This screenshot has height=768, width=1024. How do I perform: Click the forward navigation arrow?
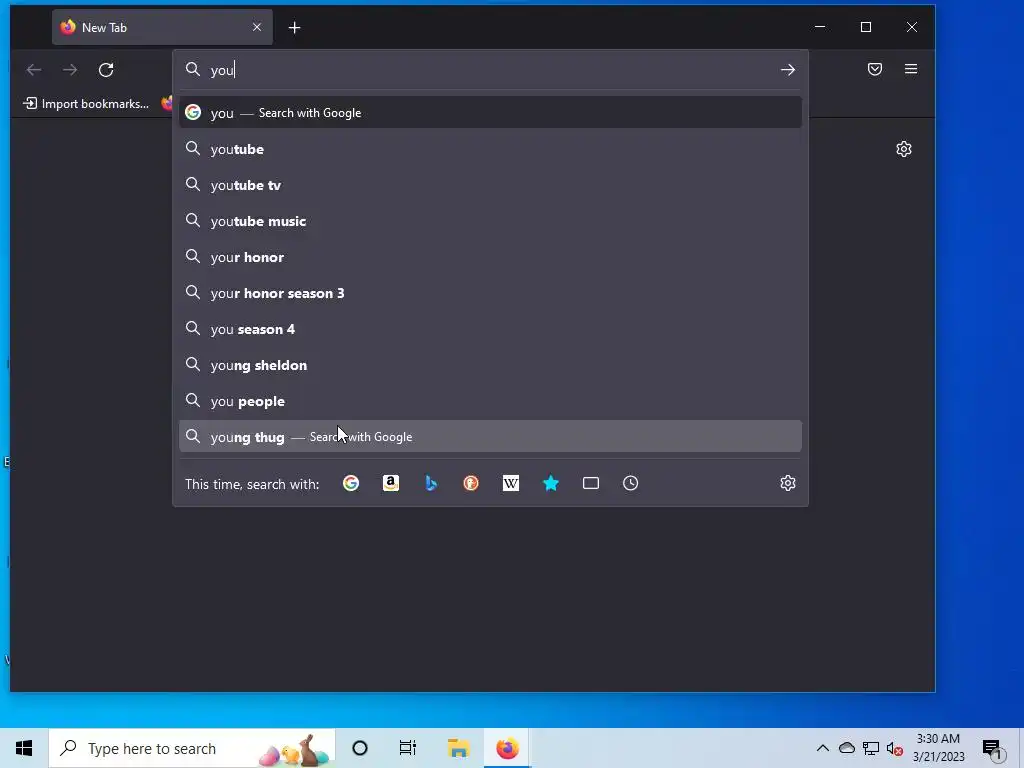point(70,69)
